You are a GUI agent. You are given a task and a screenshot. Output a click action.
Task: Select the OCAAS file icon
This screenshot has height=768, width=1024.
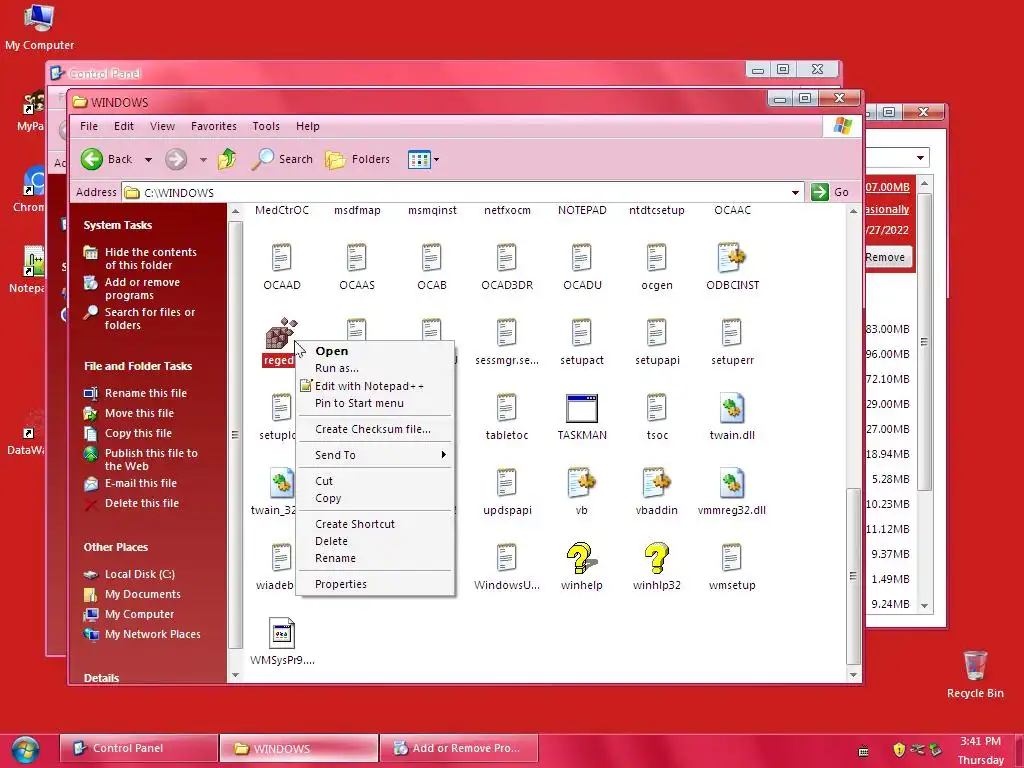[357, 258]
